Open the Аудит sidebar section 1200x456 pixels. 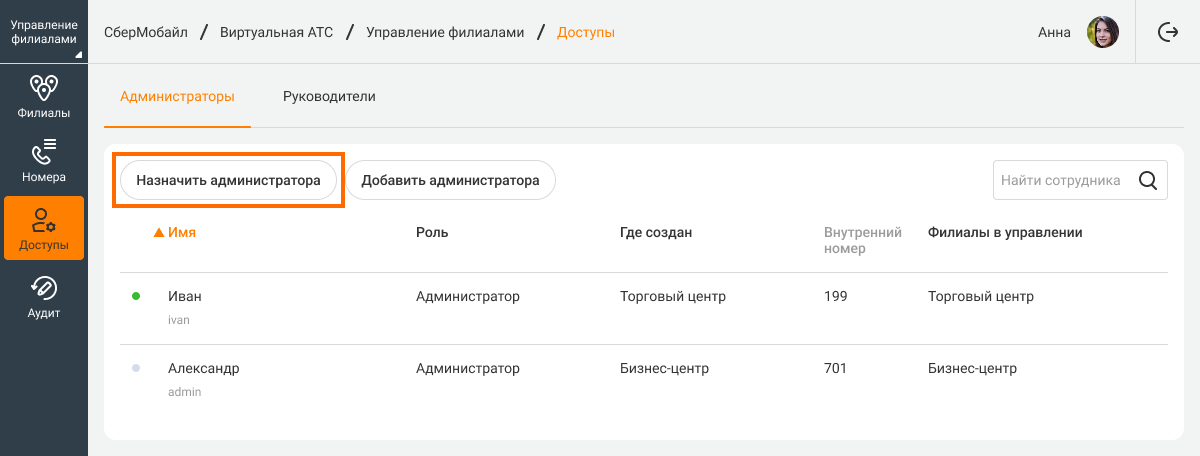point(43,289)
